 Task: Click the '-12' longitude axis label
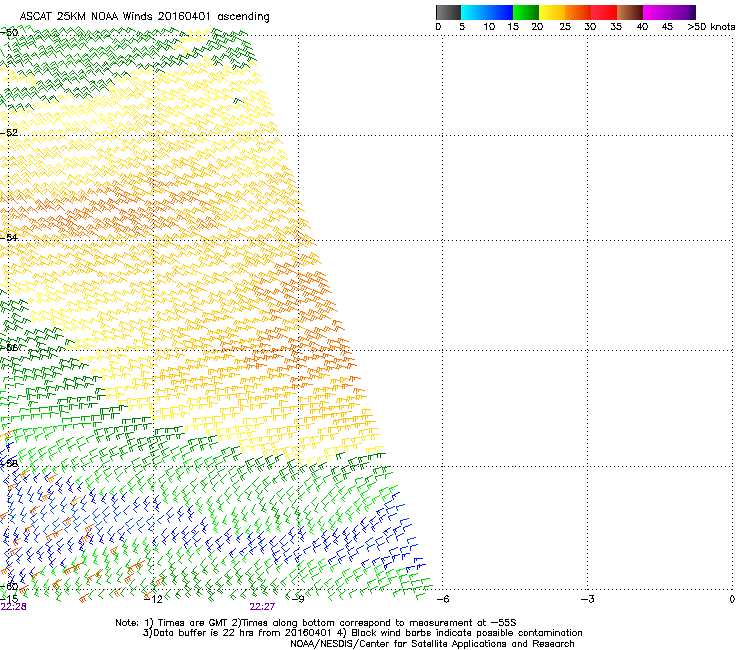coord(153,599)
